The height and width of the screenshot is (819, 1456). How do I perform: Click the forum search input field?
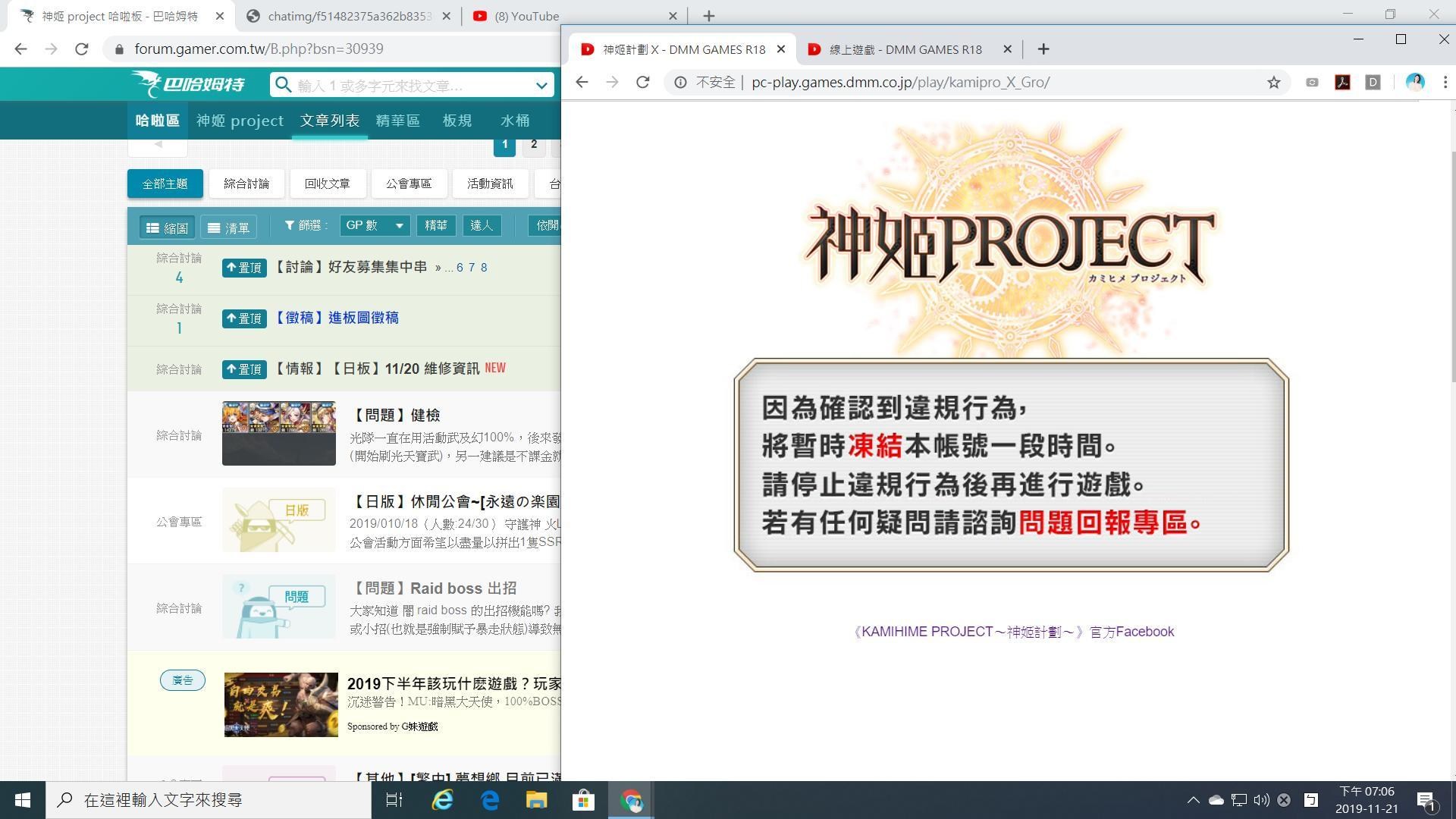click(413, 85)
